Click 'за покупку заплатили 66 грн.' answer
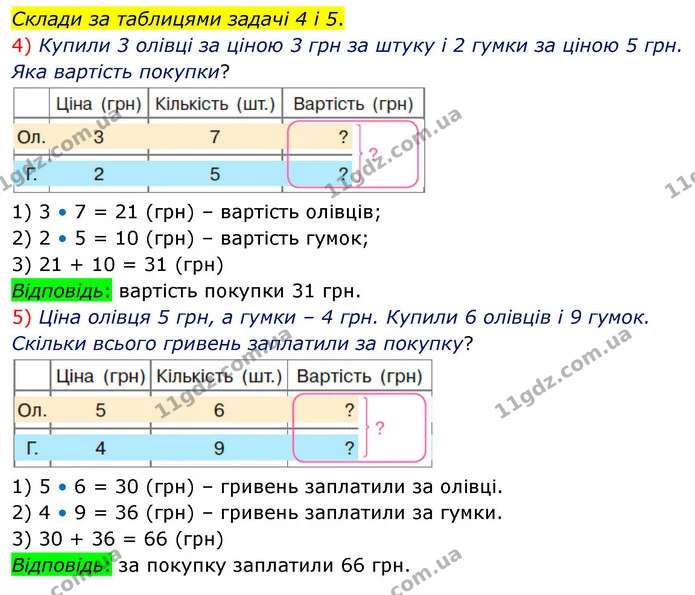The image size is (695, 595). (264, 566)
